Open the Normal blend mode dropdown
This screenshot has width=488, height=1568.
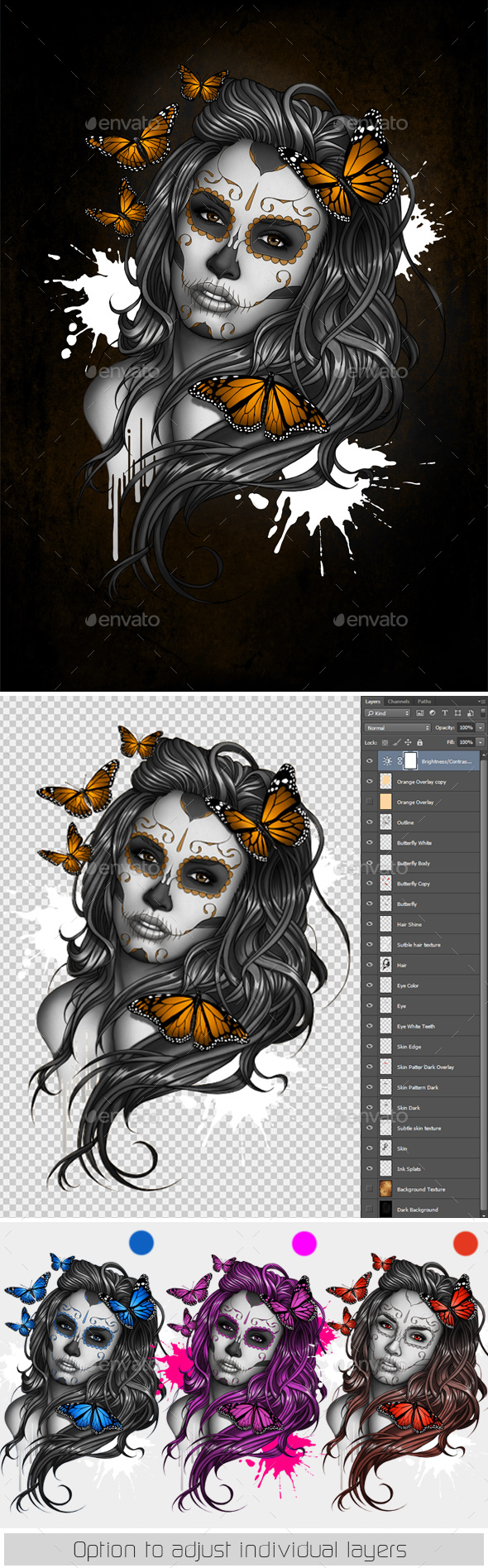(398, 728)
